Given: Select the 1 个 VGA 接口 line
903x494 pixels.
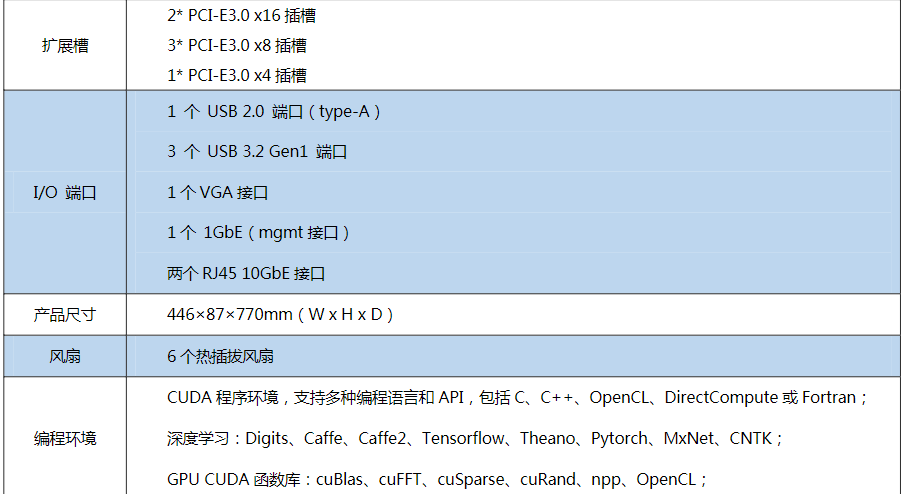Looking at the screenshot, I should pos(218,193).
